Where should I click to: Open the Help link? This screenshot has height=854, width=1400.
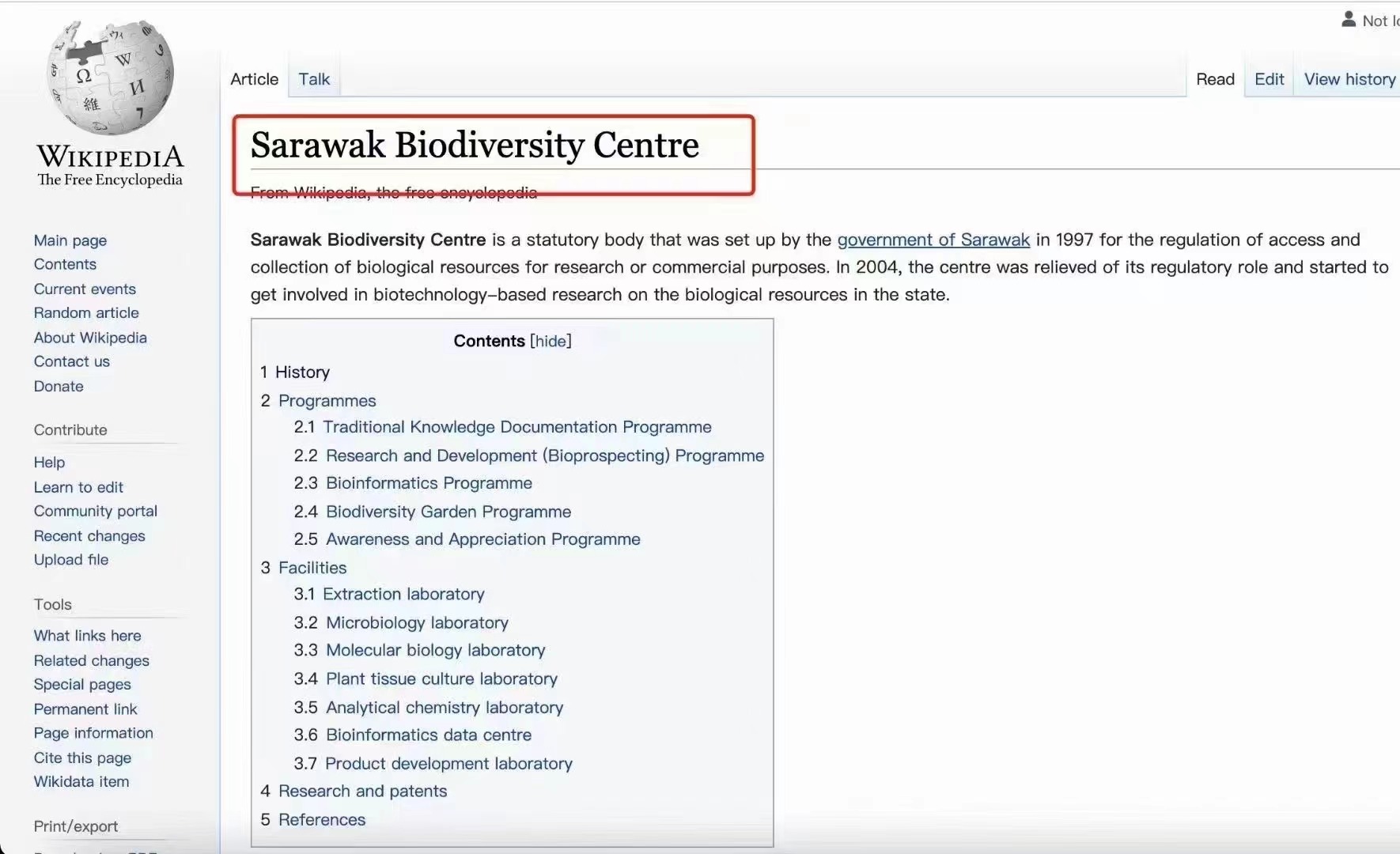tap(49, 463)
